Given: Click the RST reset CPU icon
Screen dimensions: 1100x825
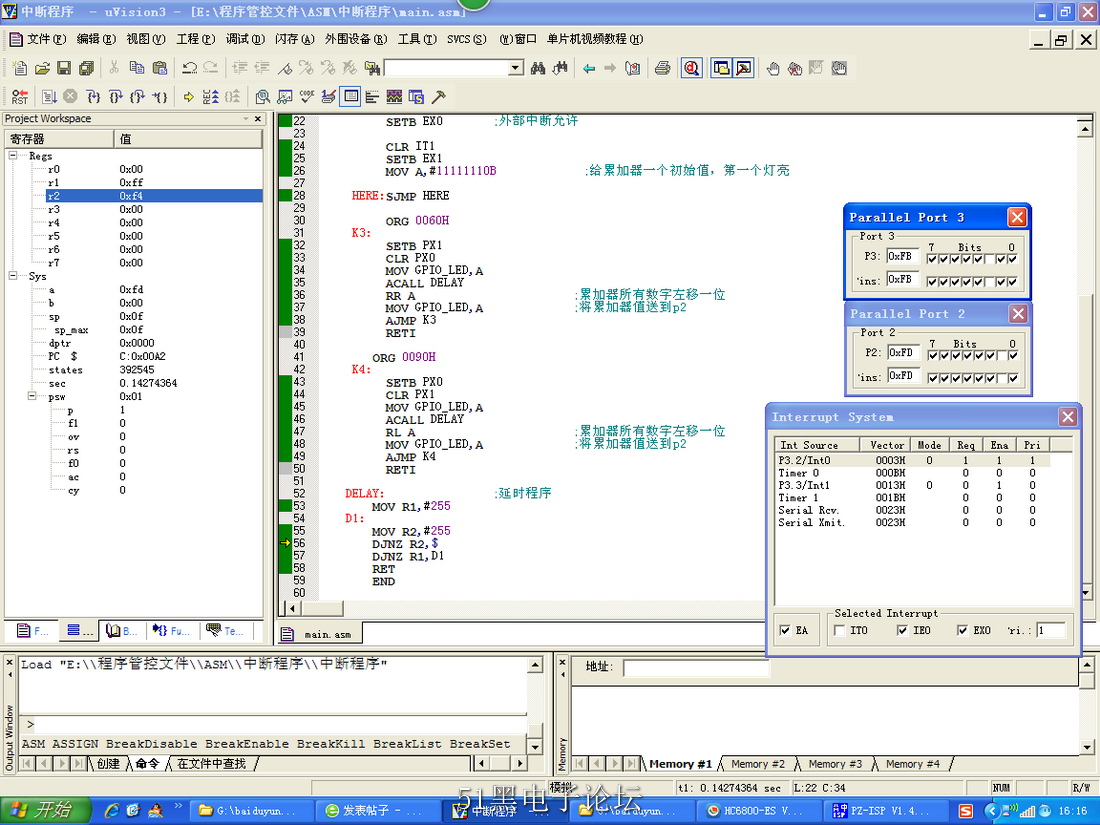Looking at the screenshot, I should pos(20,97).
